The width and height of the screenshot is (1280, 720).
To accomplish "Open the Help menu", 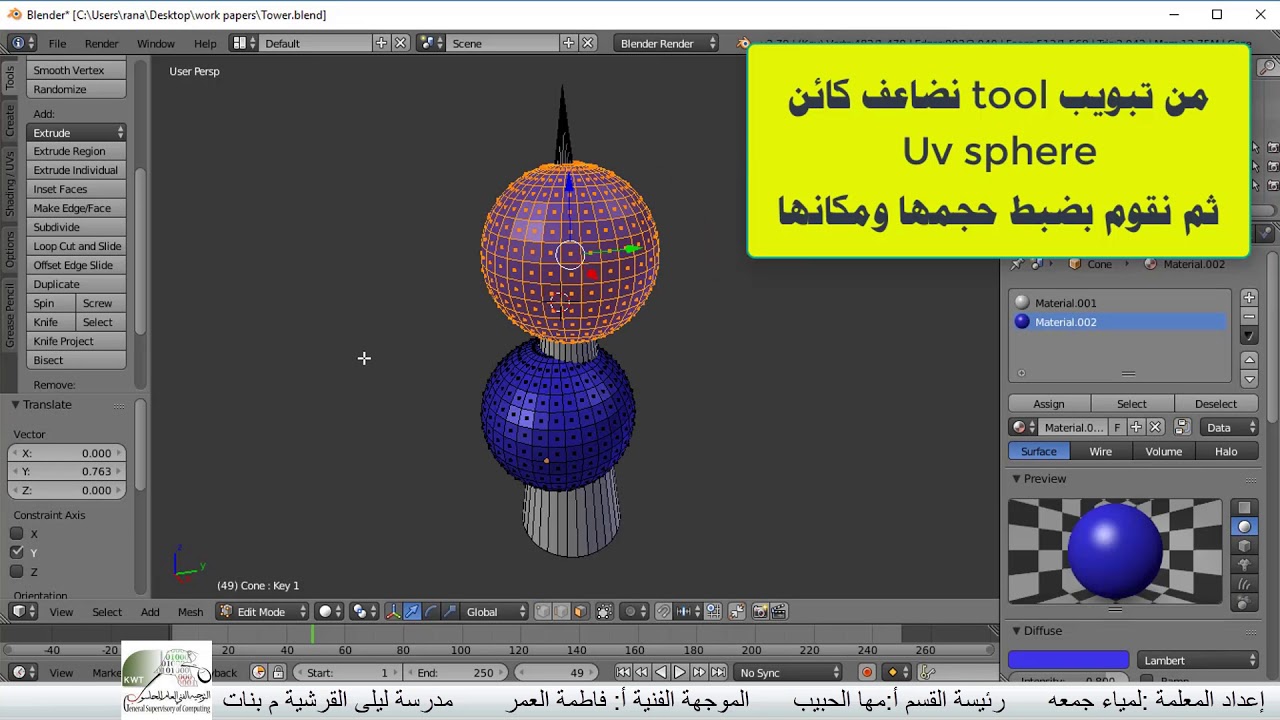I will [x=205, y=43].
